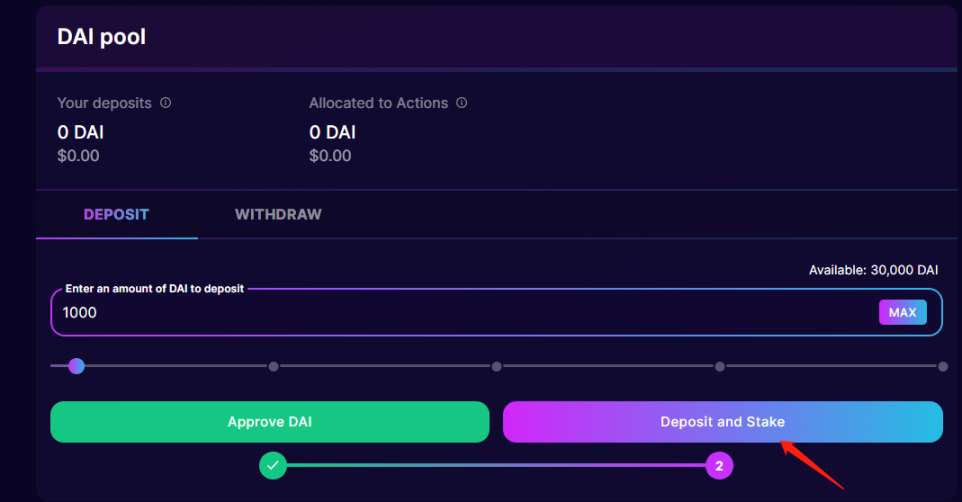Click the progress line between steps
The width and height of the screenshot is (962, 502).
tap(495, 465)
